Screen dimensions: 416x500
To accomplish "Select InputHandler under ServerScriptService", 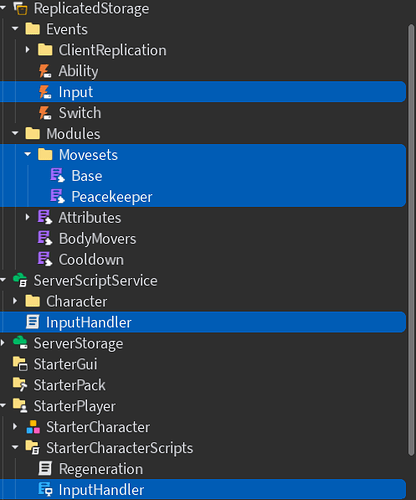I will (203, 322).
